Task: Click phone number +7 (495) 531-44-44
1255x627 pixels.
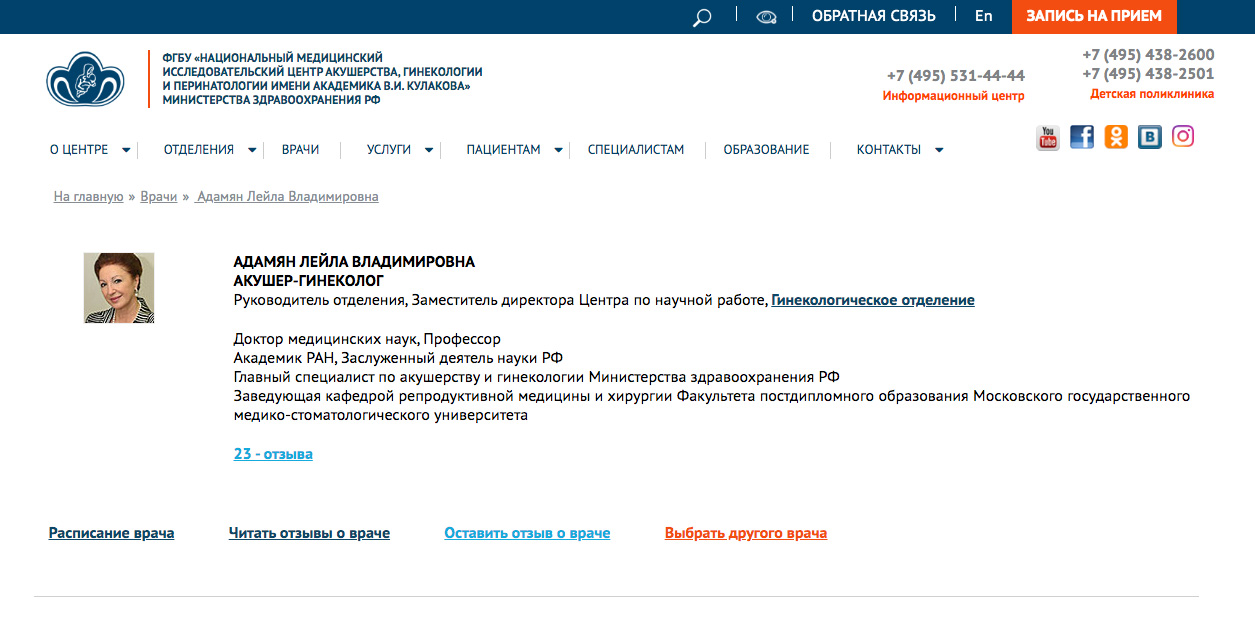Action: [x=956, y=76]
